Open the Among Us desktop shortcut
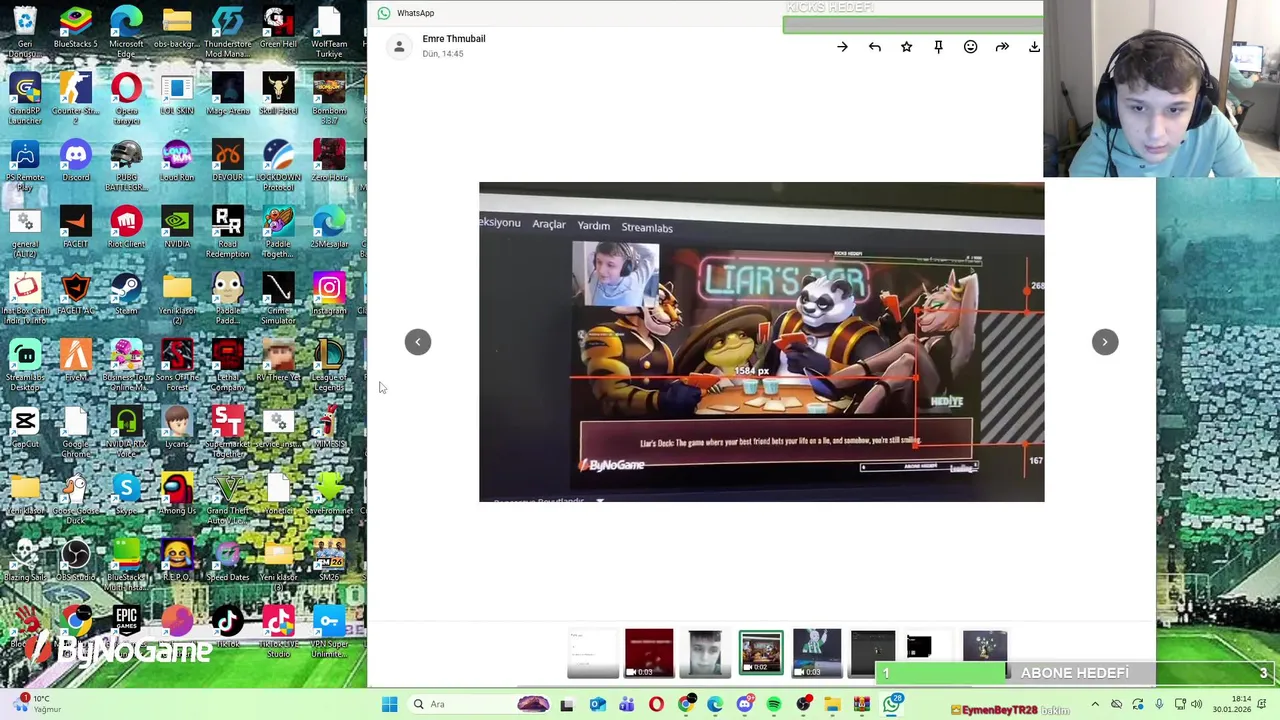The height and width of the screenshot is (720, 1280). [177, 495]
